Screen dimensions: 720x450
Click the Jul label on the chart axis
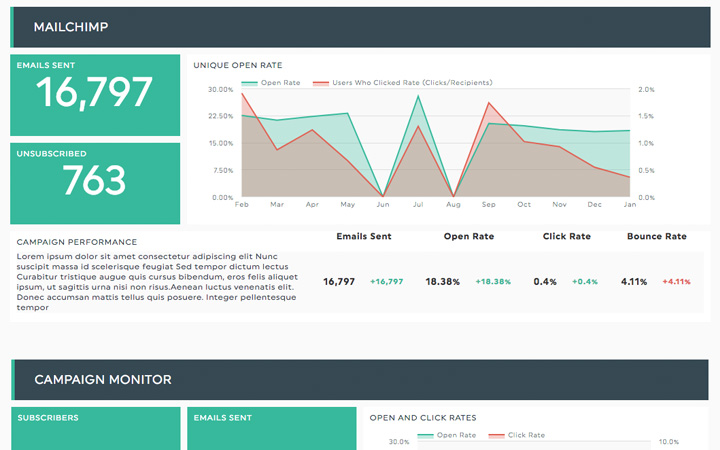418,204
